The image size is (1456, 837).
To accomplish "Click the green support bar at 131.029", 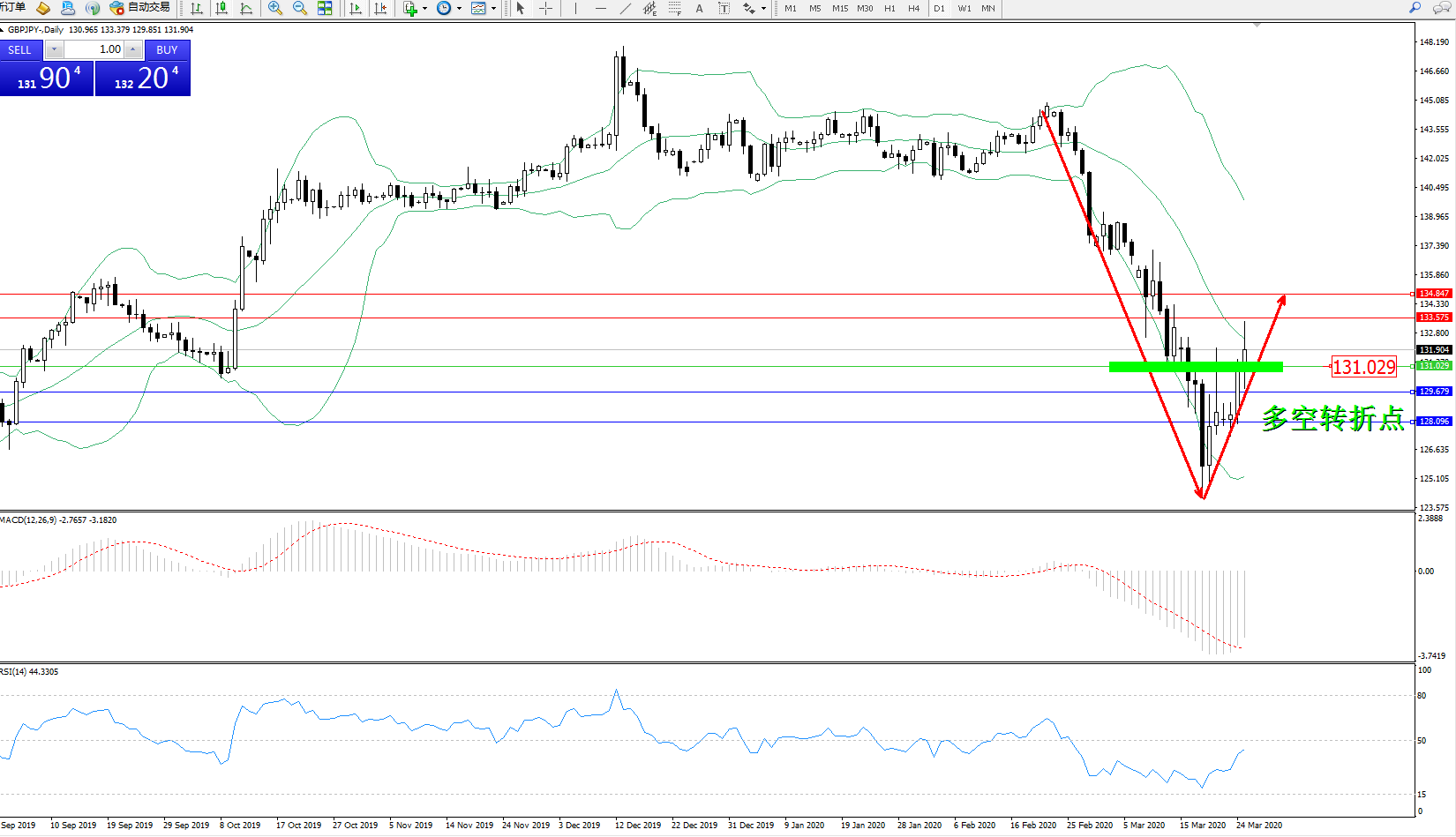I will (x=1195, y=366).
